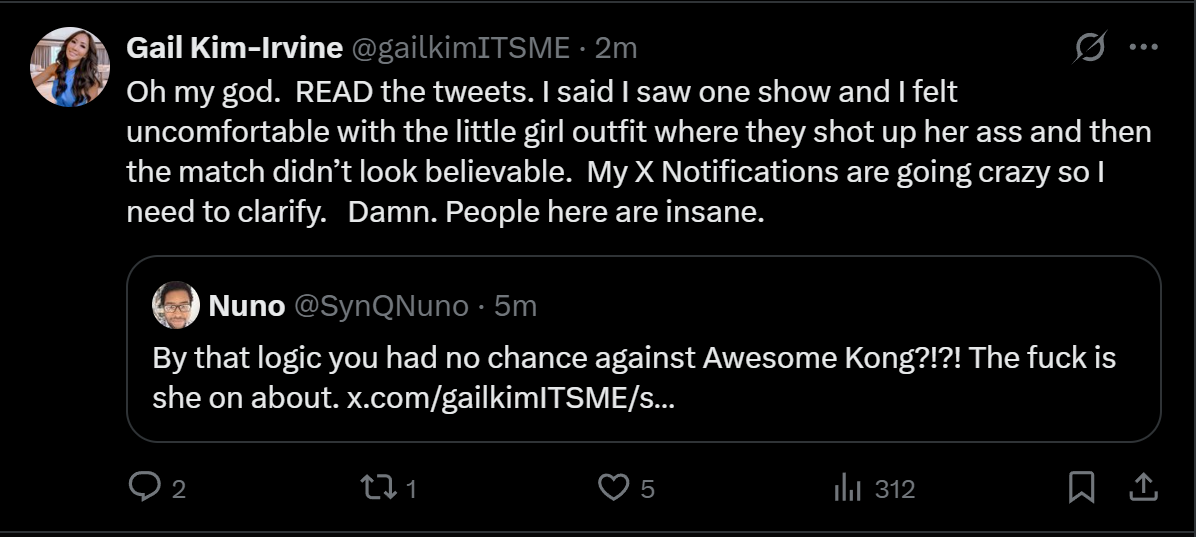The image size is (1196, 537).
Task: Bookmark Gail Kim-Irvine's tweet
Action: point(1082,488)
